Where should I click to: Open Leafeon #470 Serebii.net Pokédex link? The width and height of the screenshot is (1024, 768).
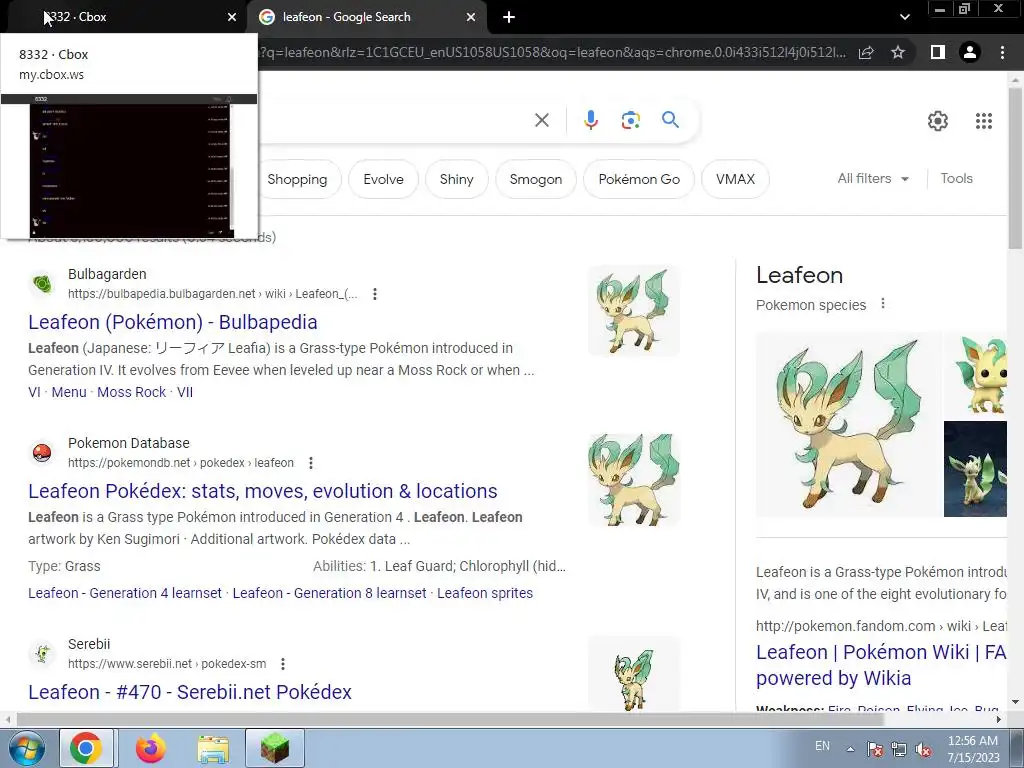[190, 692]
